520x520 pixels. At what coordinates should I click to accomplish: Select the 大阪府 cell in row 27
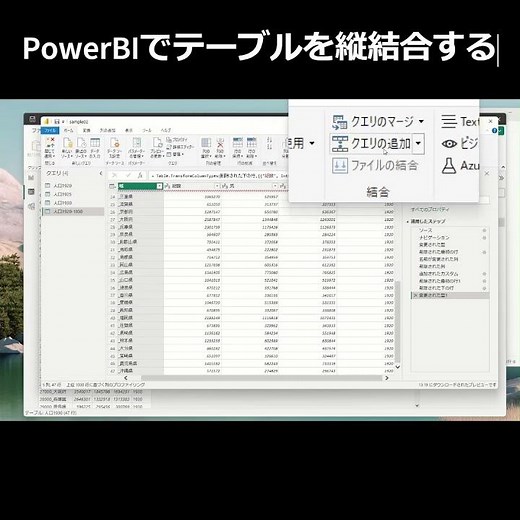[x=141, y=219]
